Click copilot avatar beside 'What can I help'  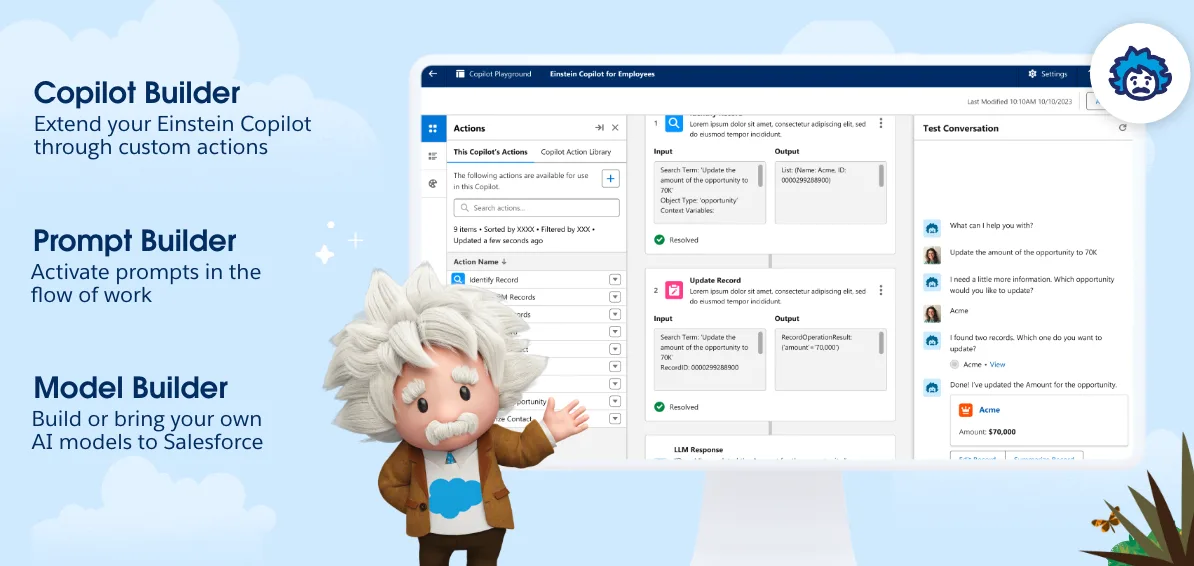[932, 228]
